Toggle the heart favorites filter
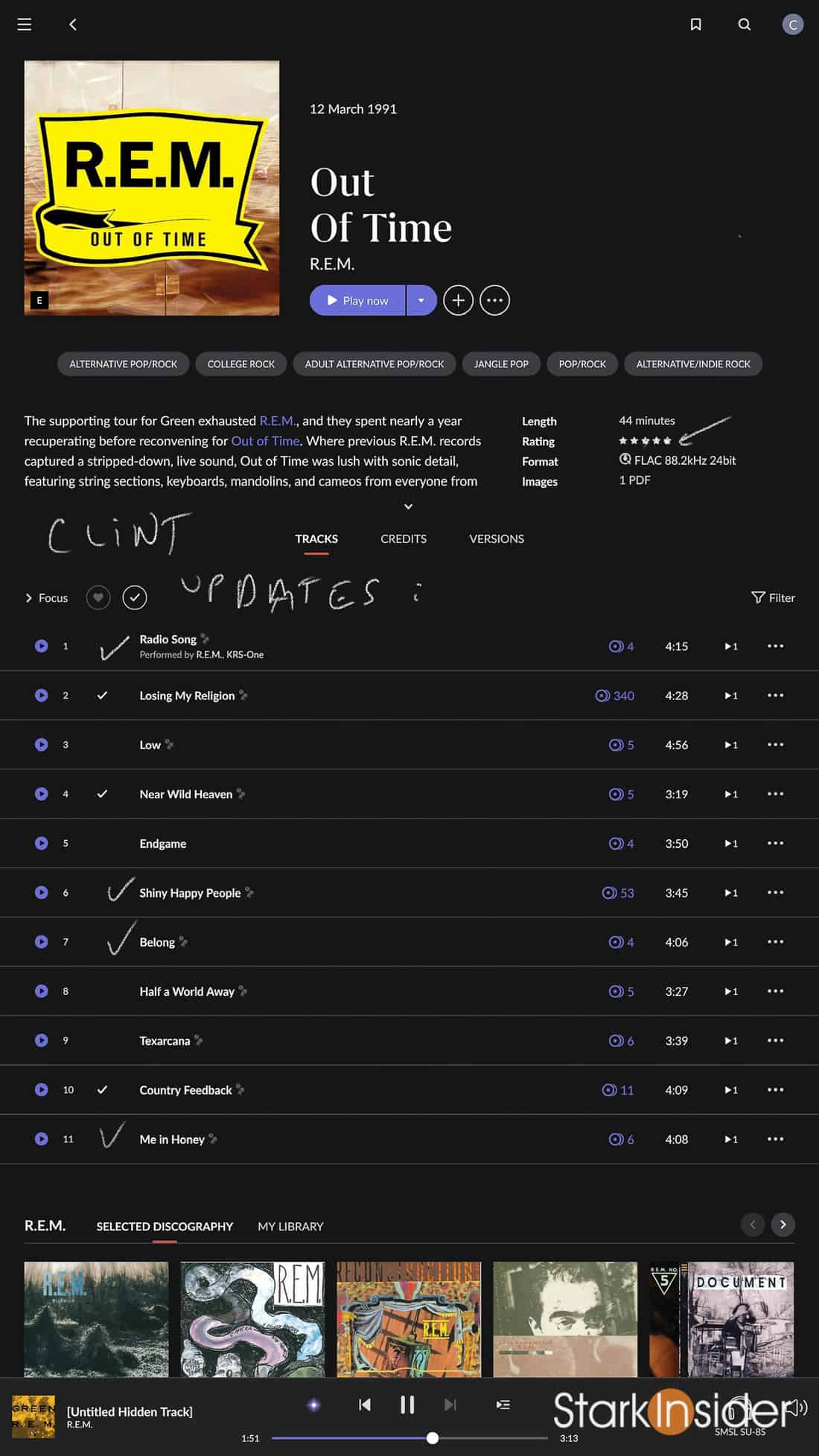 pos(98,597)
